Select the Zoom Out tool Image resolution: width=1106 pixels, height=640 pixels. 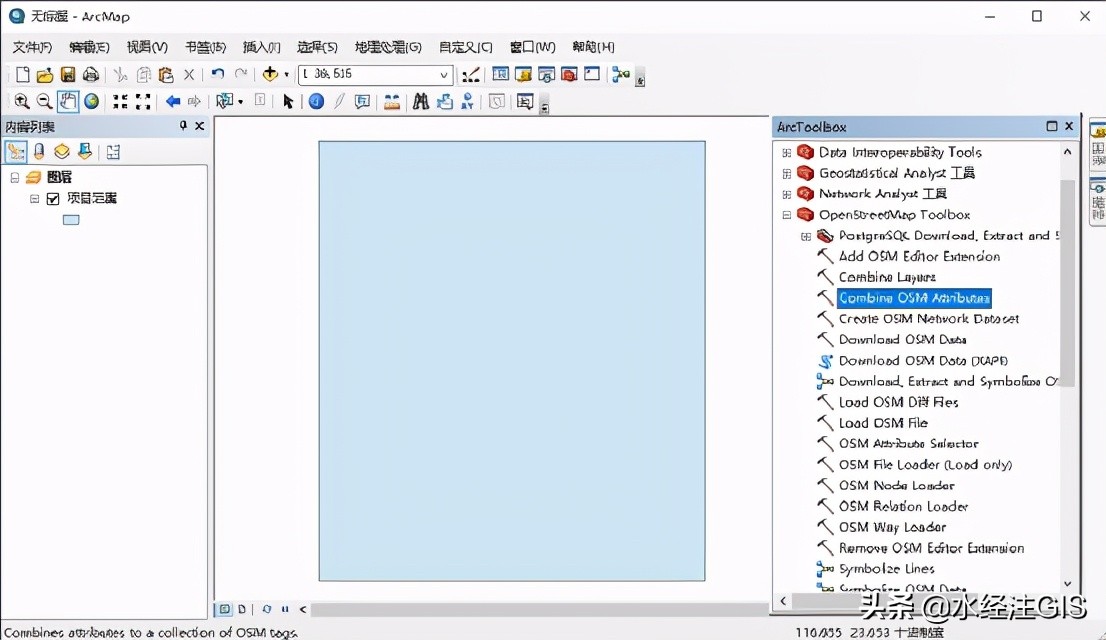[44, 102]
